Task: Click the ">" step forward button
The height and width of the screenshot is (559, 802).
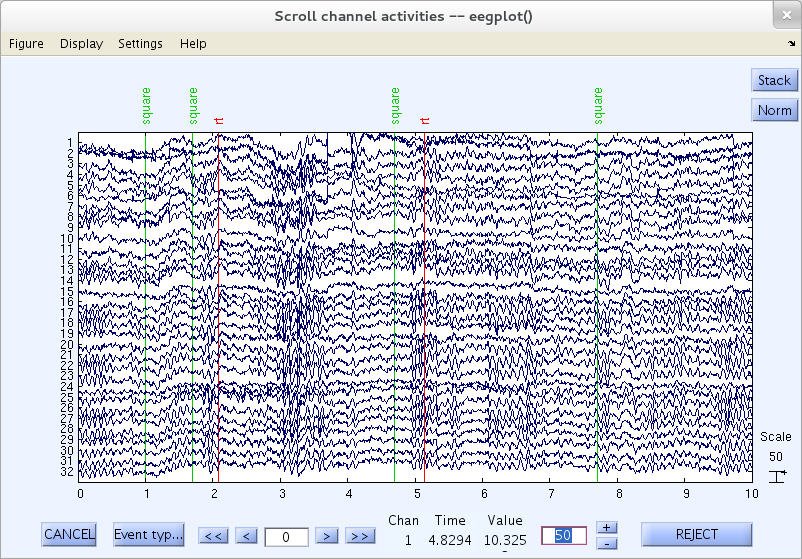Action: click(325, 536)
